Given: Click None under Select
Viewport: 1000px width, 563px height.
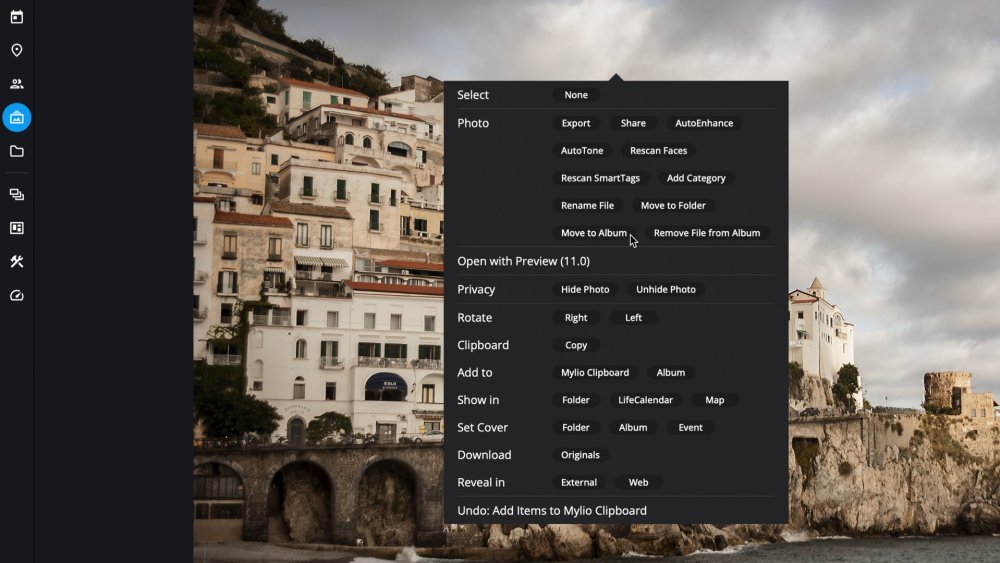Looking at the screenshot, I should coord(576,95).
